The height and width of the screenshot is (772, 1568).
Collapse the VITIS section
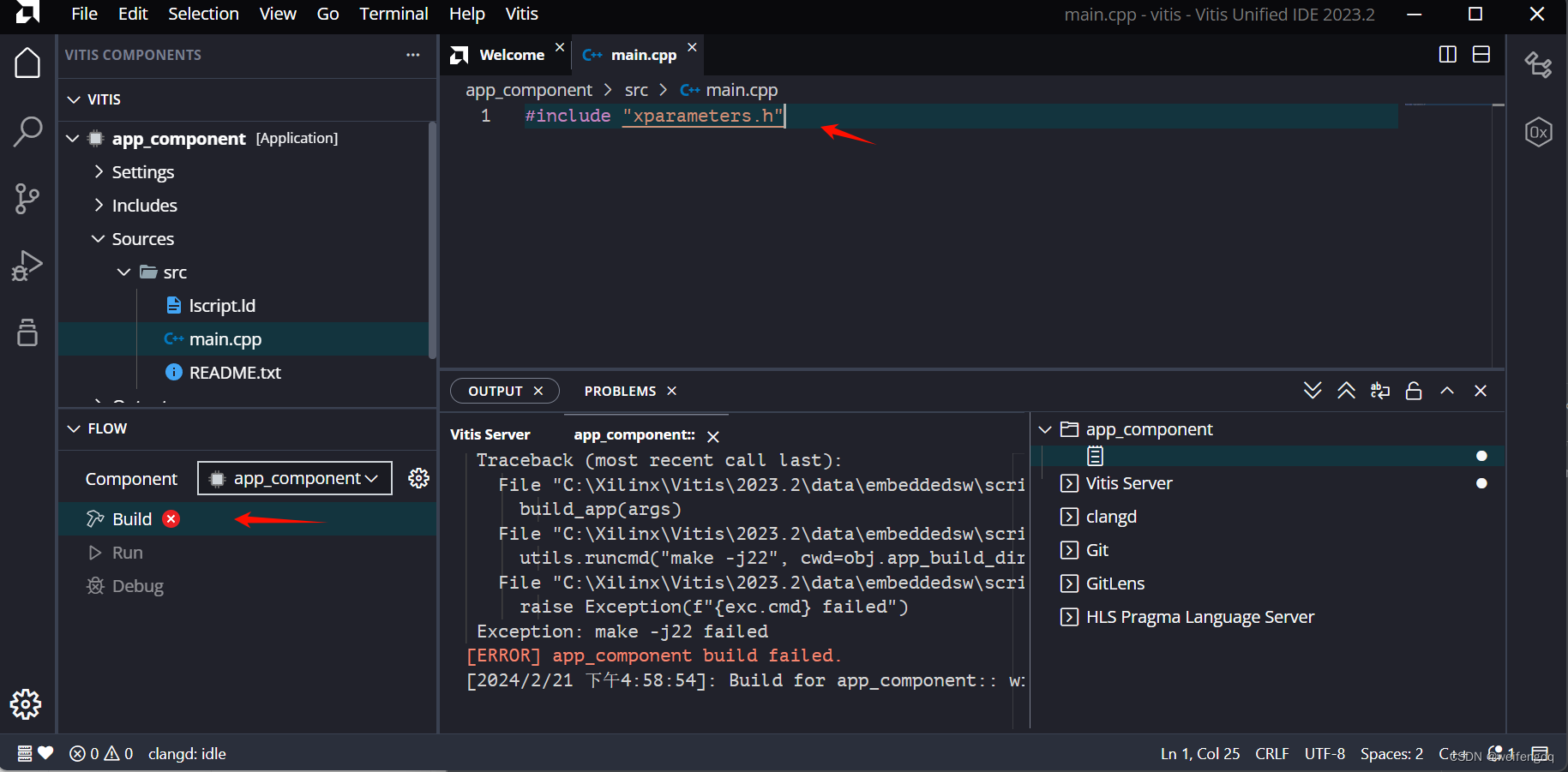(74, 99)
